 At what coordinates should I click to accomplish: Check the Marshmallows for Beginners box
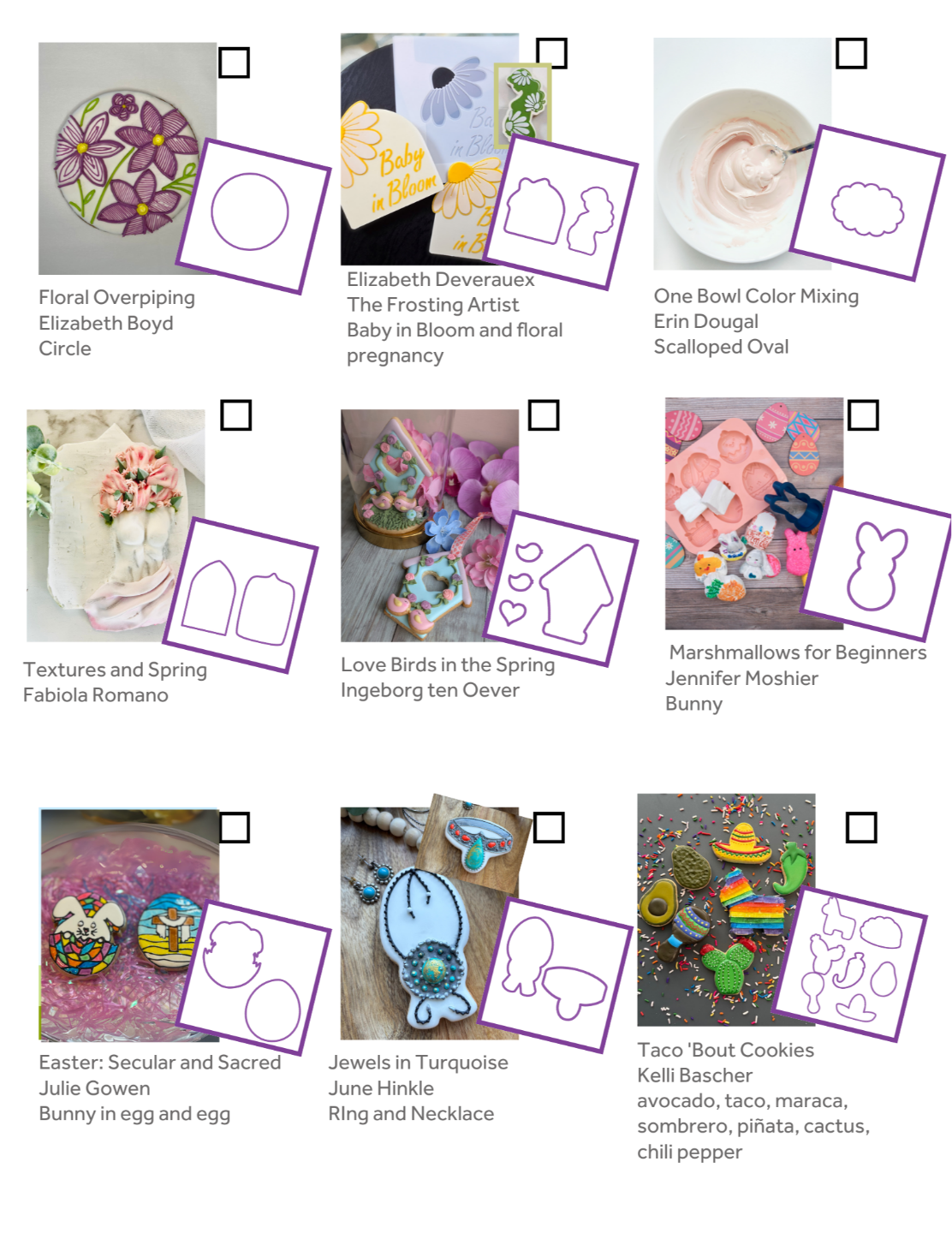(x=863, y=415)
